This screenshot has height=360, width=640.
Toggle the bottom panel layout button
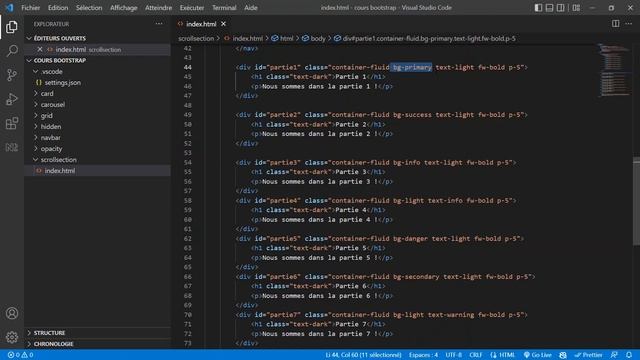pyautogui.click(x=549, y=8)
